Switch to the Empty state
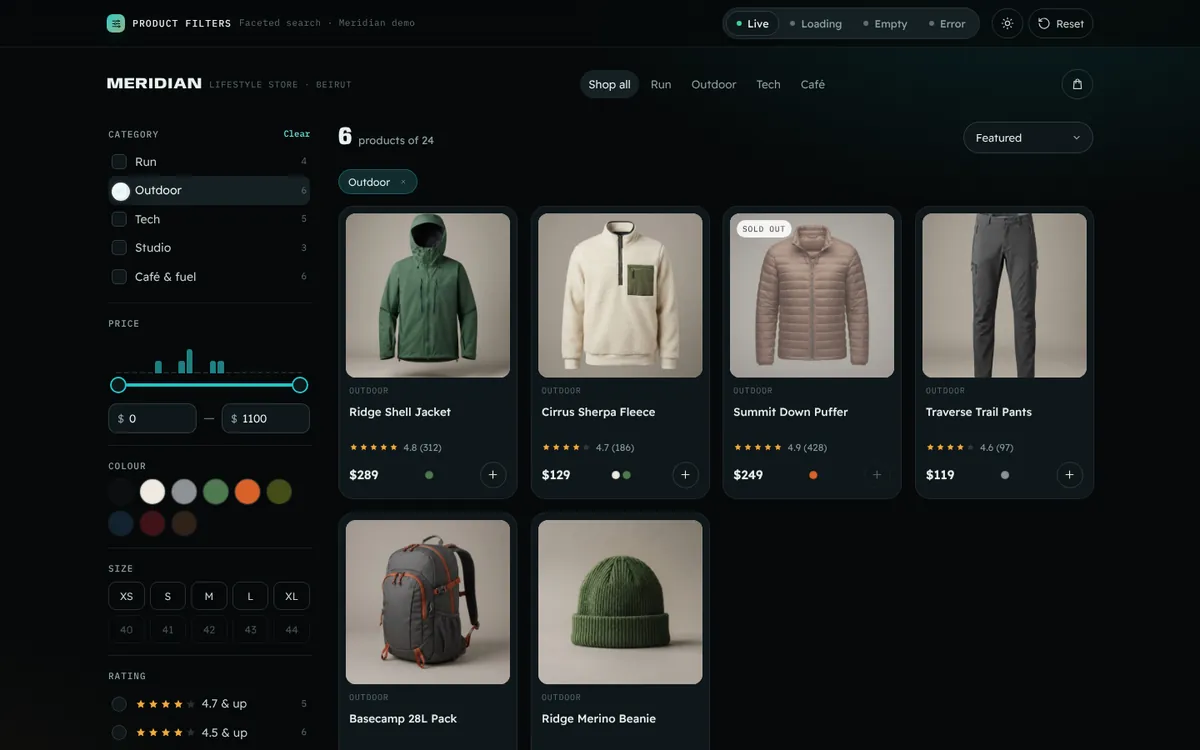This screenshot has width=1200, height=750. [885, 24]
